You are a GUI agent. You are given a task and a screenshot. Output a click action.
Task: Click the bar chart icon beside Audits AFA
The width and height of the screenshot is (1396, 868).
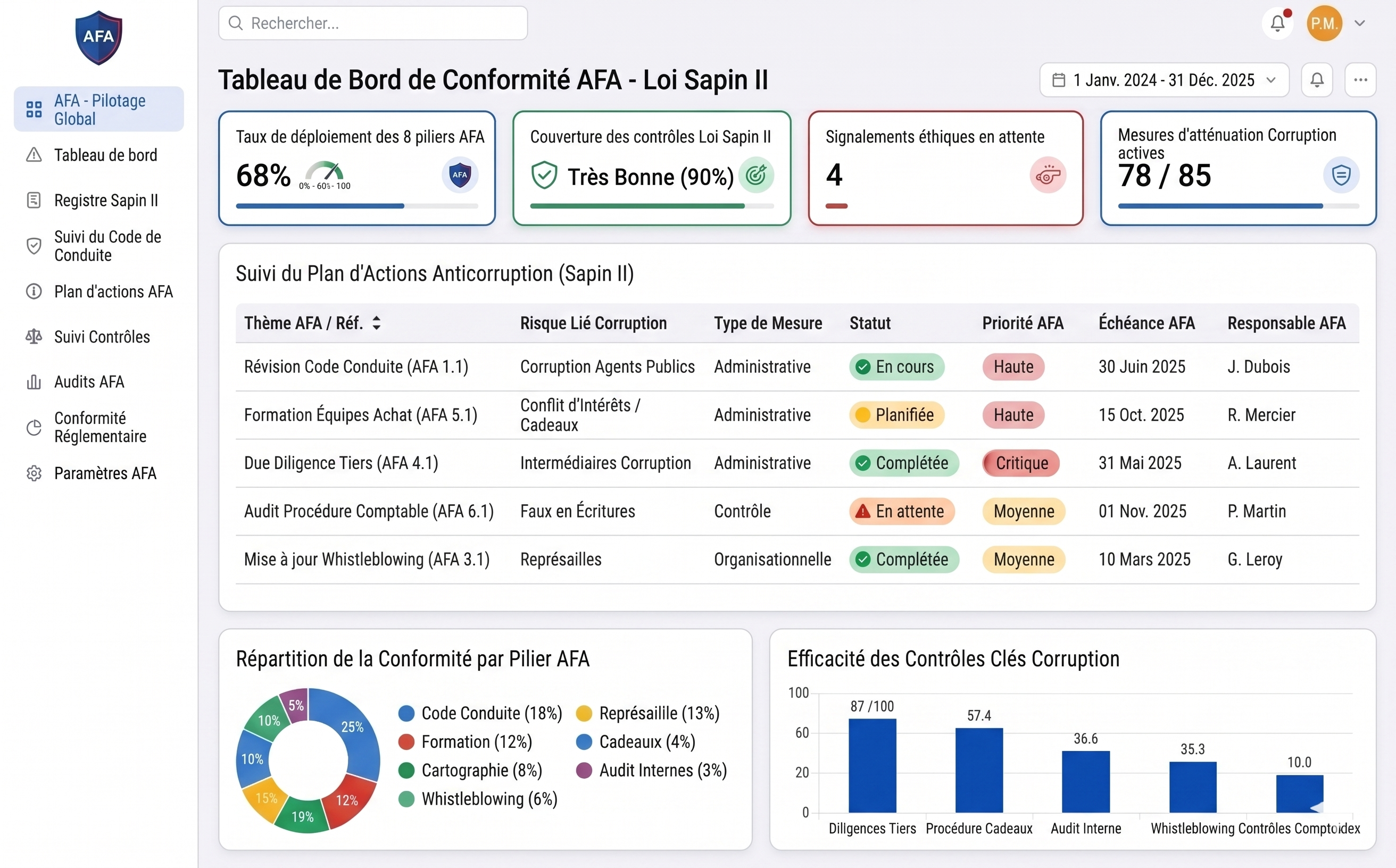[34, 382]
